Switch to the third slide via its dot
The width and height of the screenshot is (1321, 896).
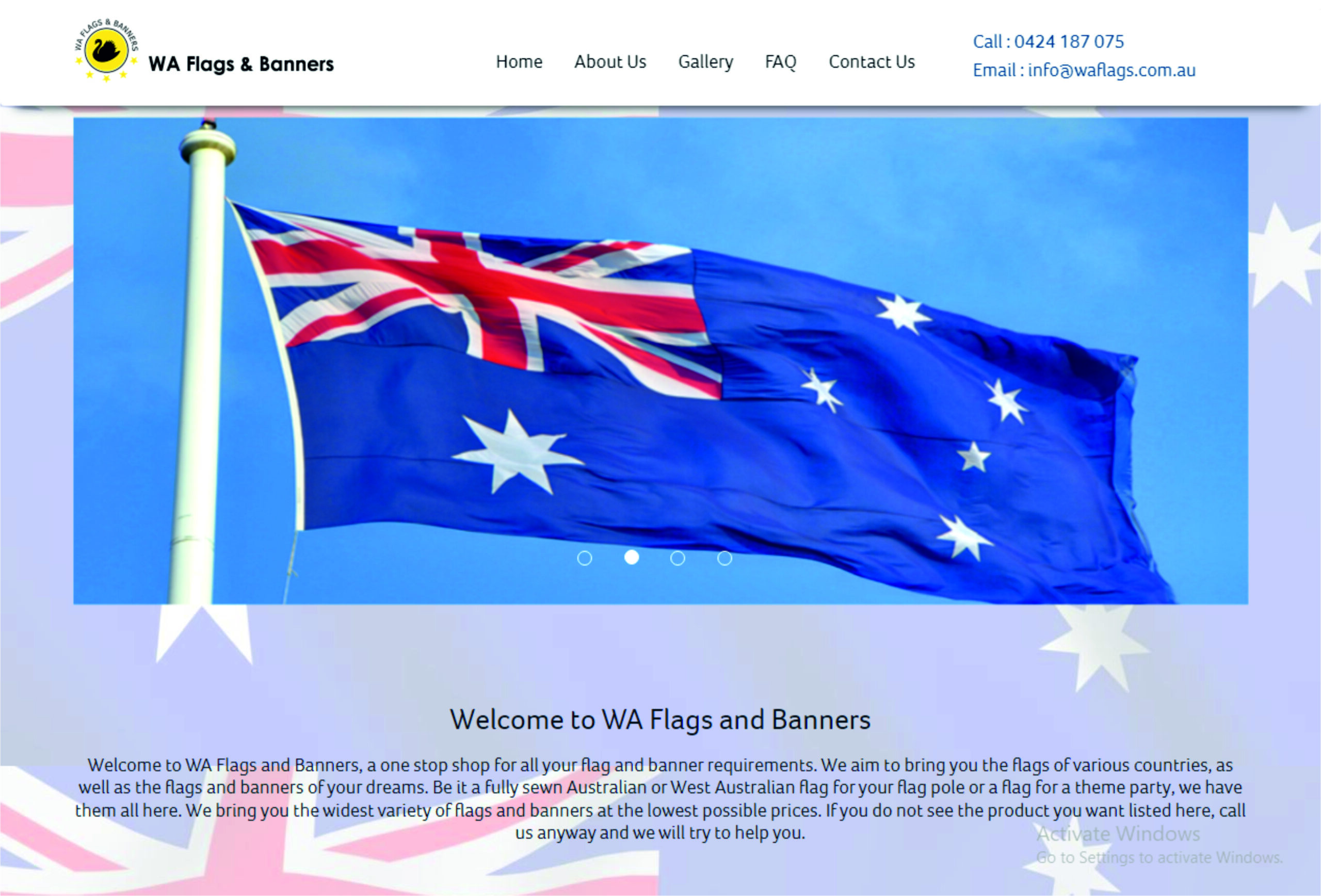(678, 559)
